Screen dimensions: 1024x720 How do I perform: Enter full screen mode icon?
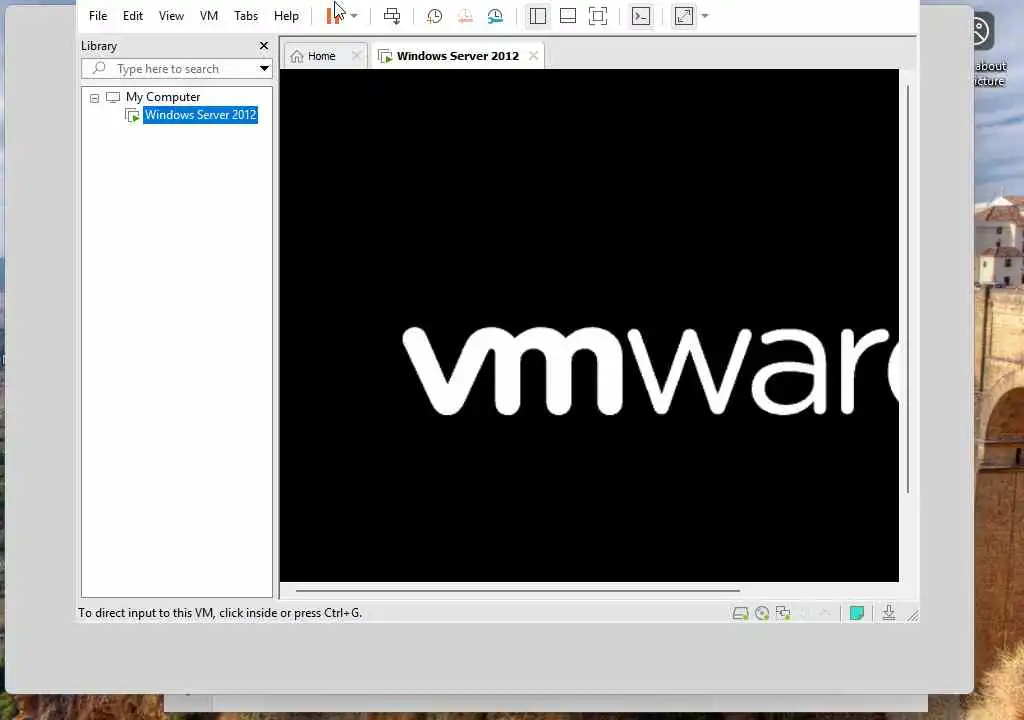pyautogui.click(x=598, y=16)
